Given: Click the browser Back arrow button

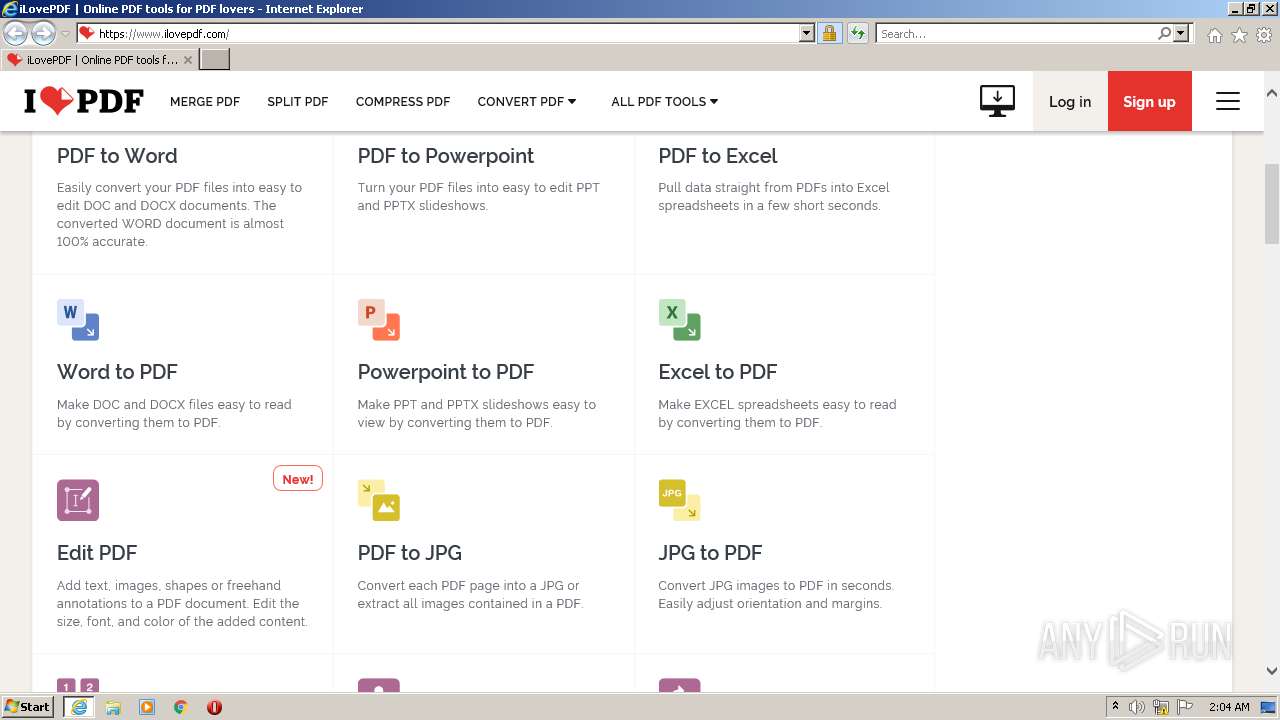Looking at the screenshot, I should 15,34.
